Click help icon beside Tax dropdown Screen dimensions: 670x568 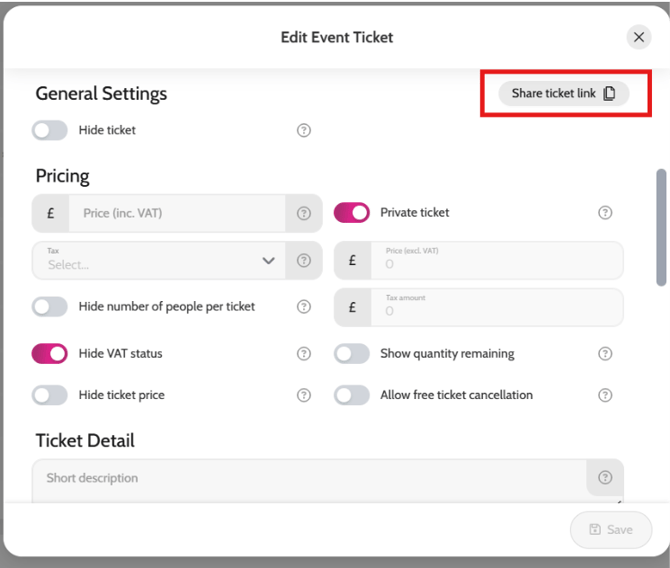pos(304,261)
